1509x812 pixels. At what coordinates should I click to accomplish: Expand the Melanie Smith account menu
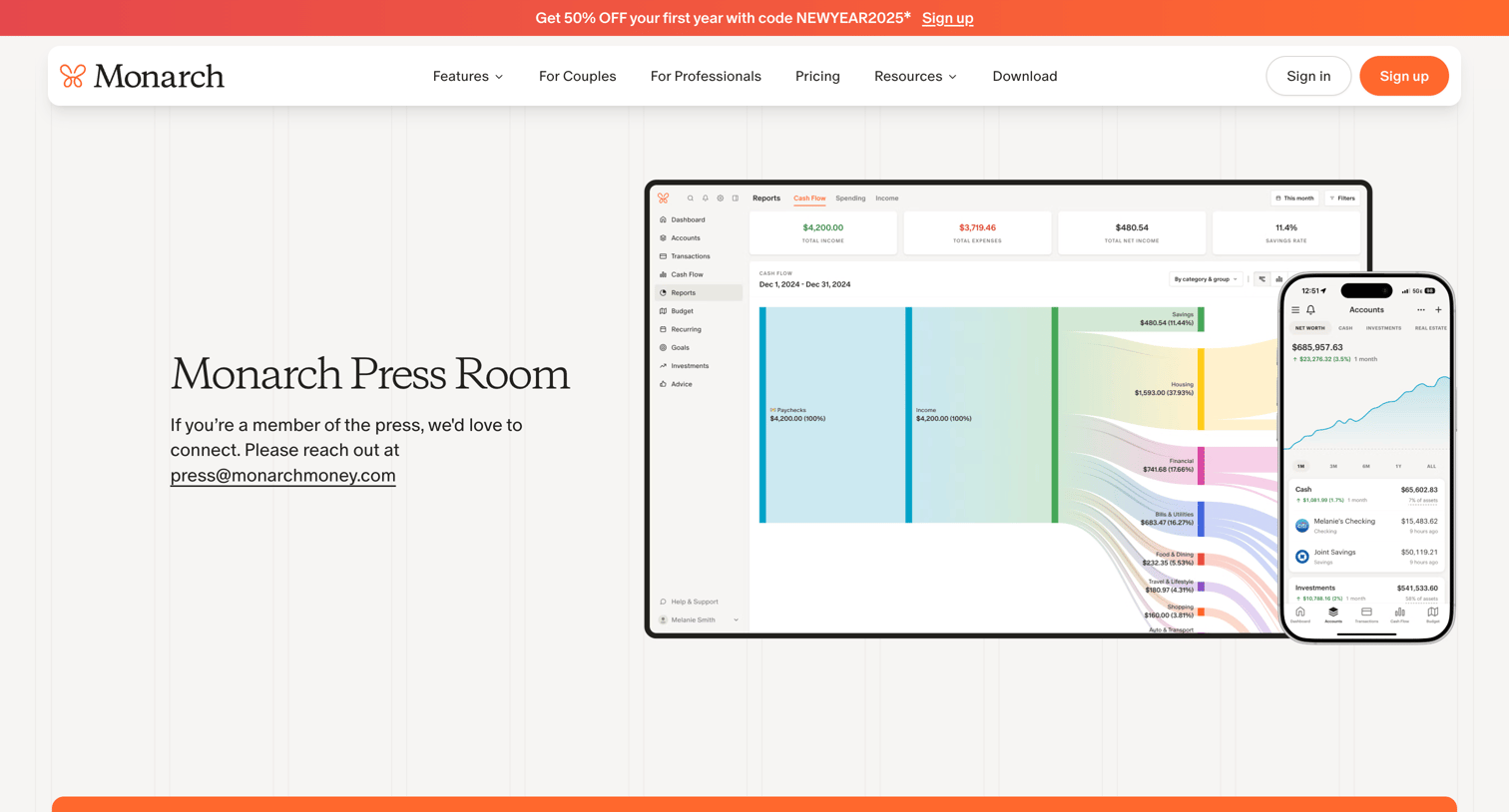pos(699,620)
